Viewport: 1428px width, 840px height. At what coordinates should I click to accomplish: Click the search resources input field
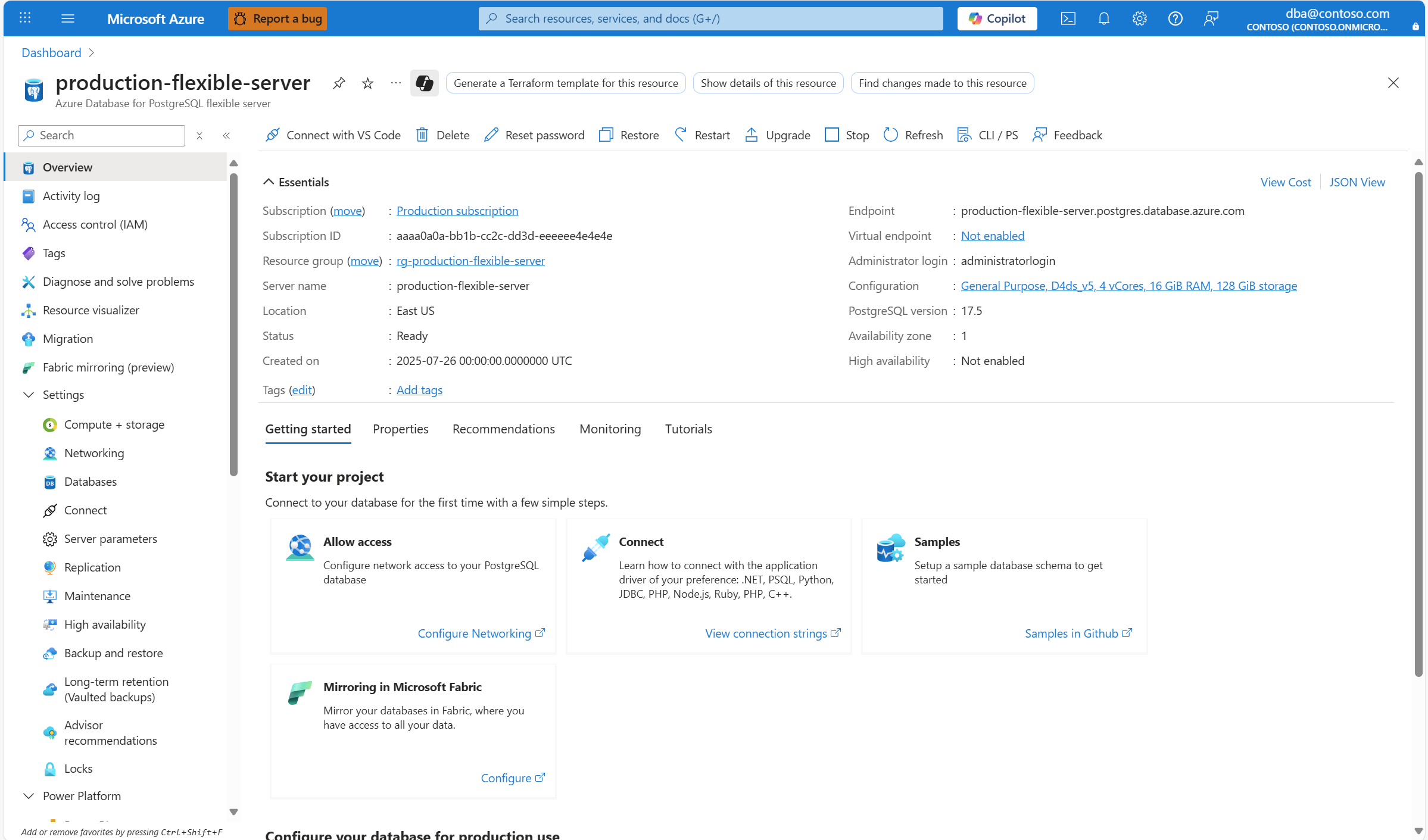(710, 18)
